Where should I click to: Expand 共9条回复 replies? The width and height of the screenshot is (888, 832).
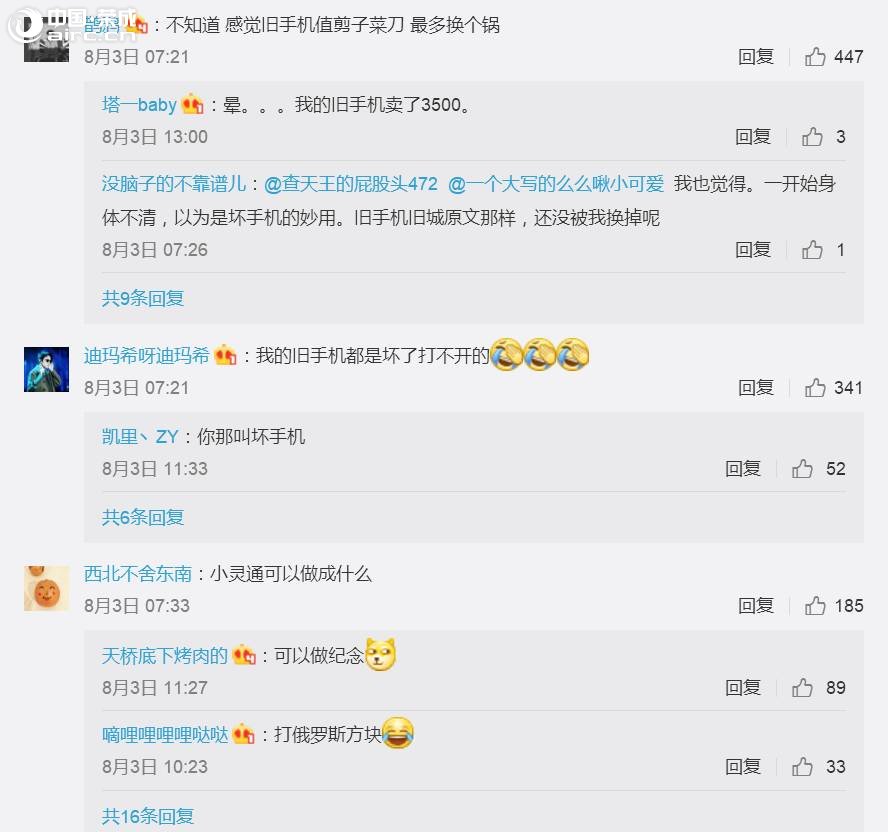(143, 298)
